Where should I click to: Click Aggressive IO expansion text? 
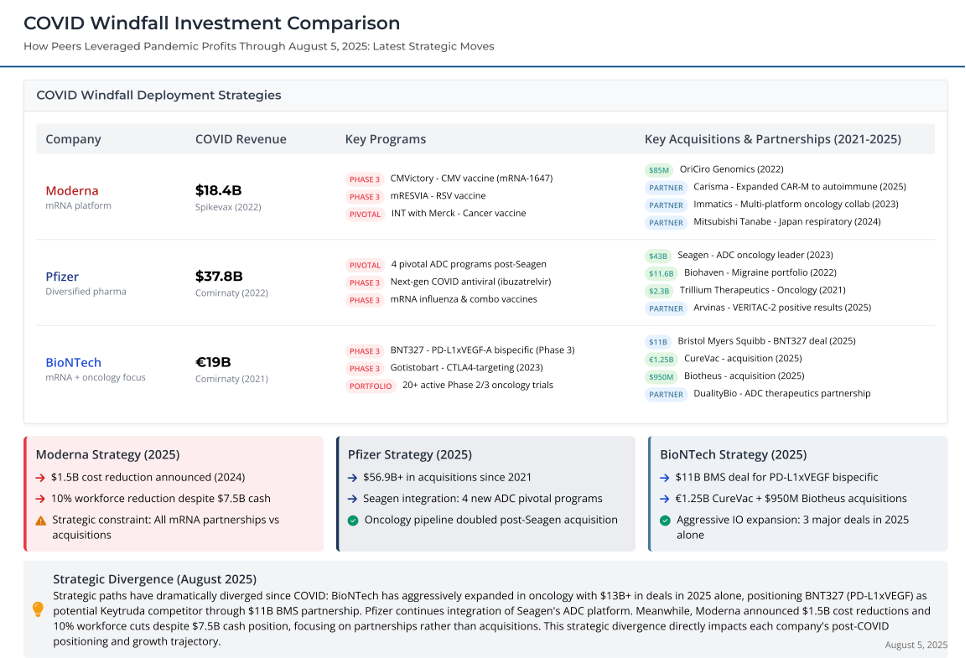point(792,527)
